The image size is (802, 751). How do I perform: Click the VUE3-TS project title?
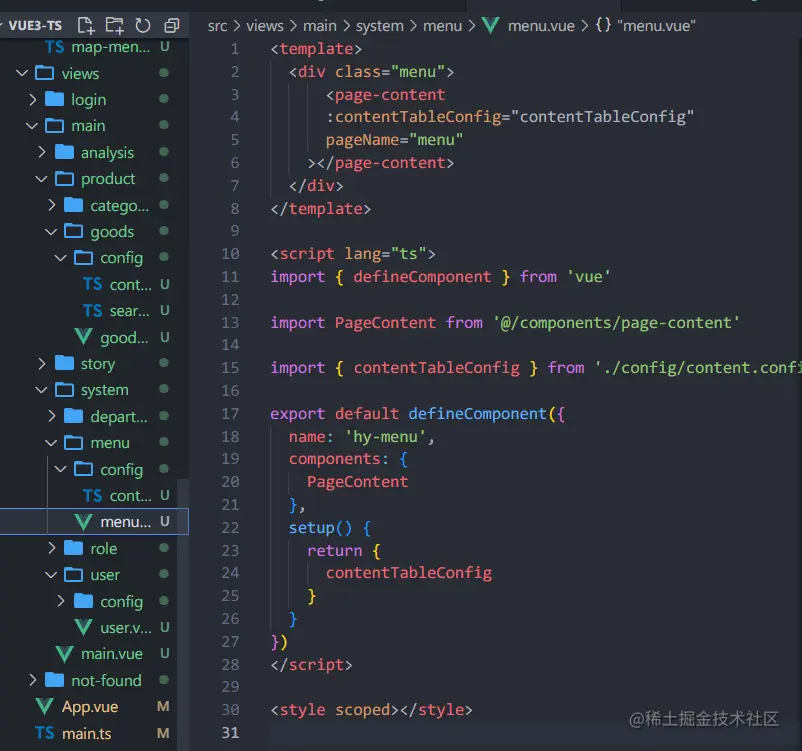coord(35,26)
